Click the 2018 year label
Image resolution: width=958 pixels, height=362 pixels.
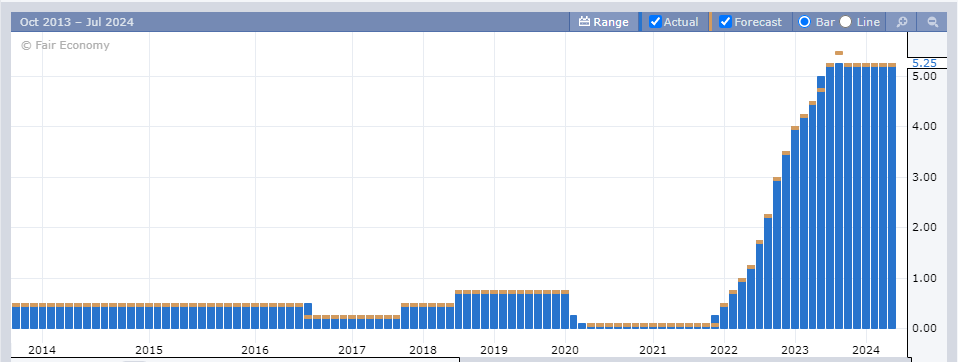pyautogui.click(x=423, y=350)
